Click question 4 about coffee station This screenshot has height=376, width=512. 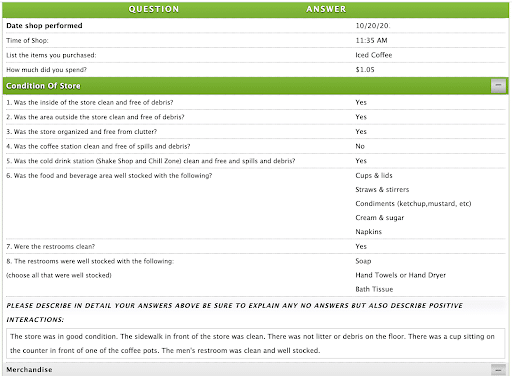coord(98,146)
